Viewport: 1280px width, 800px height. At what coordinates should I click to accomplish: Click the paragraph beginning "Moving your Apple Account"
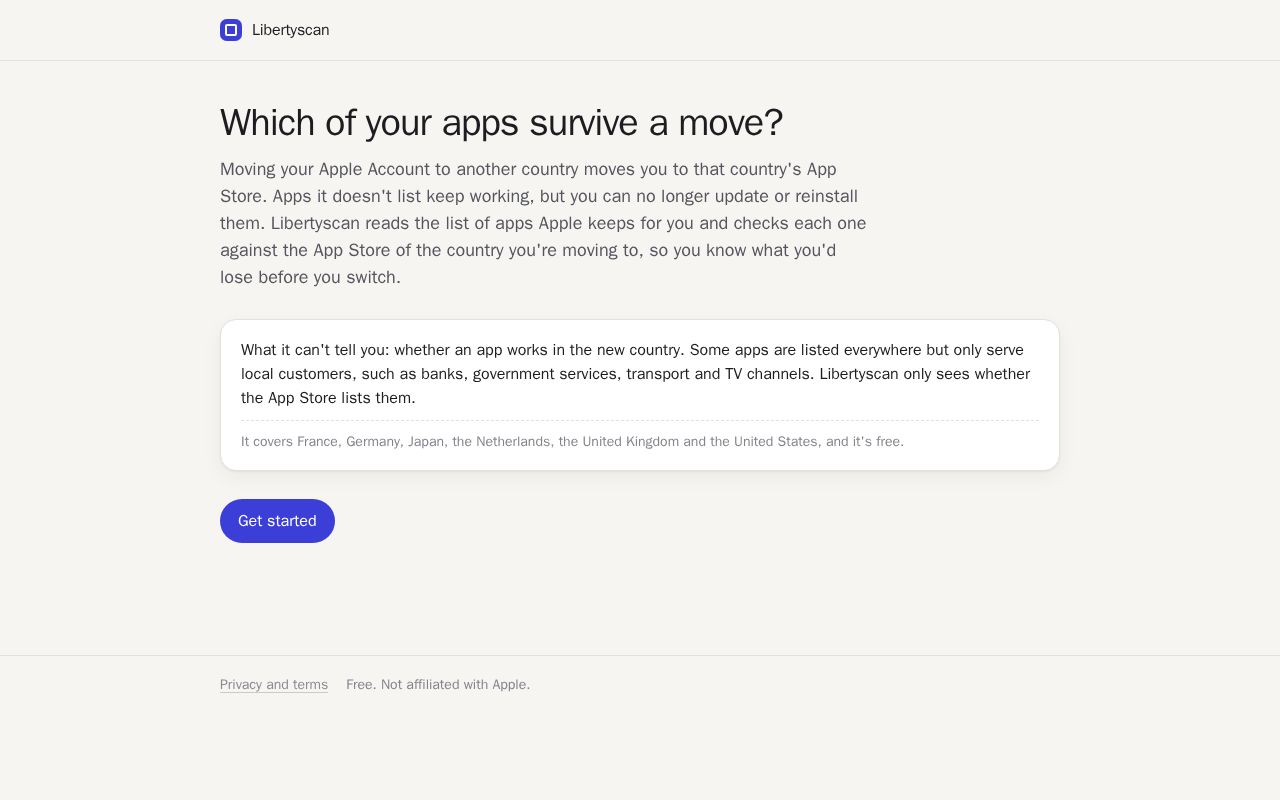(x=543, y=223)
